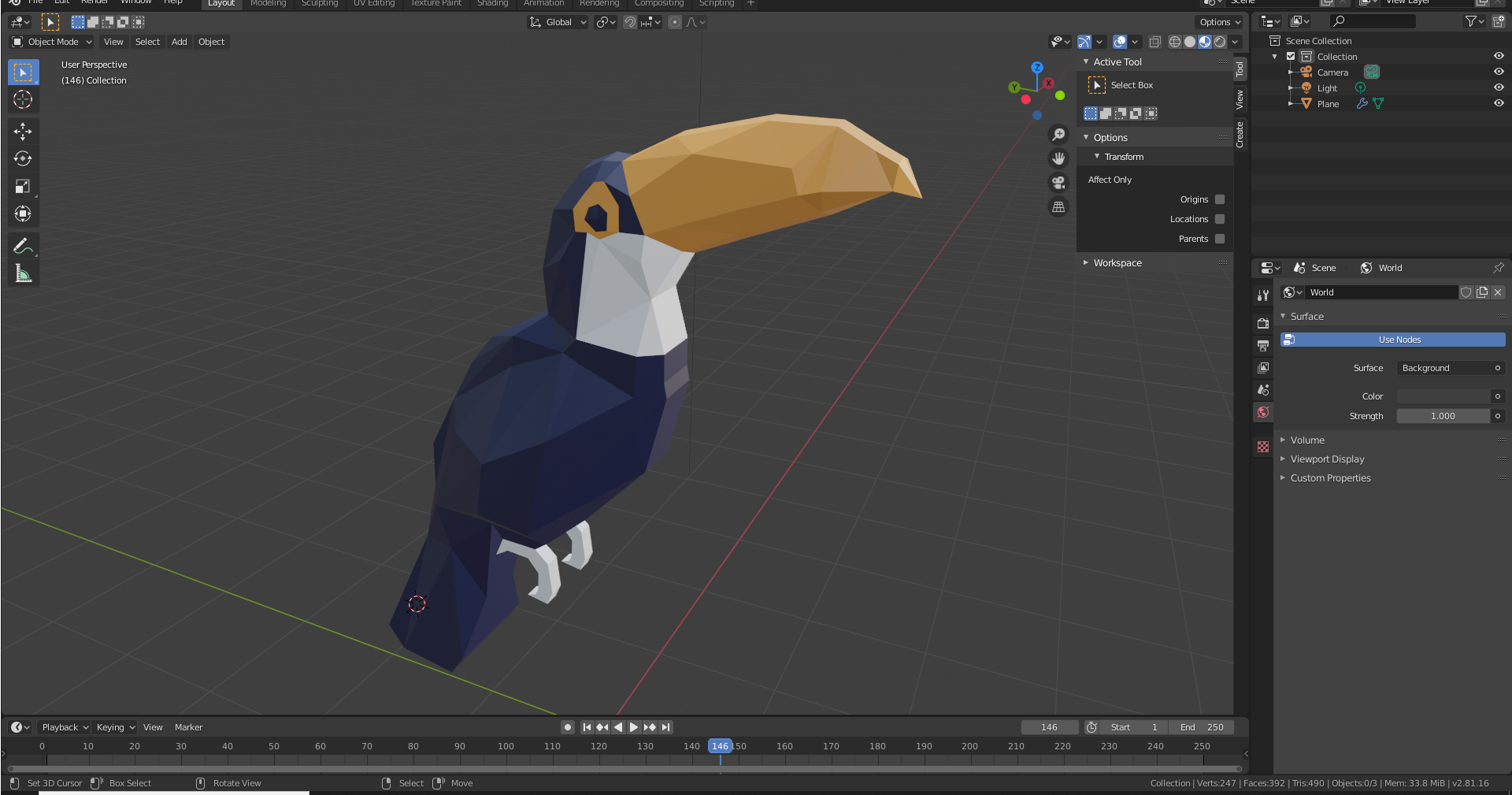The height and width of the screenshot is (795, 1512).
Task: Activate the Scale tool
Action: pos(23,186)
